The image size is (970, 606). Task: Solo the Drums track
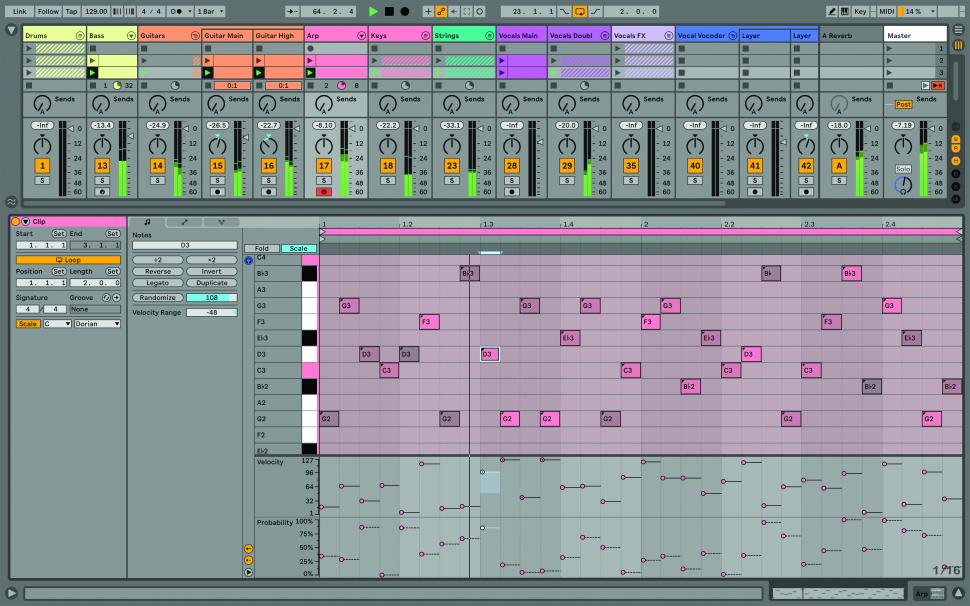tap(43, 180)
